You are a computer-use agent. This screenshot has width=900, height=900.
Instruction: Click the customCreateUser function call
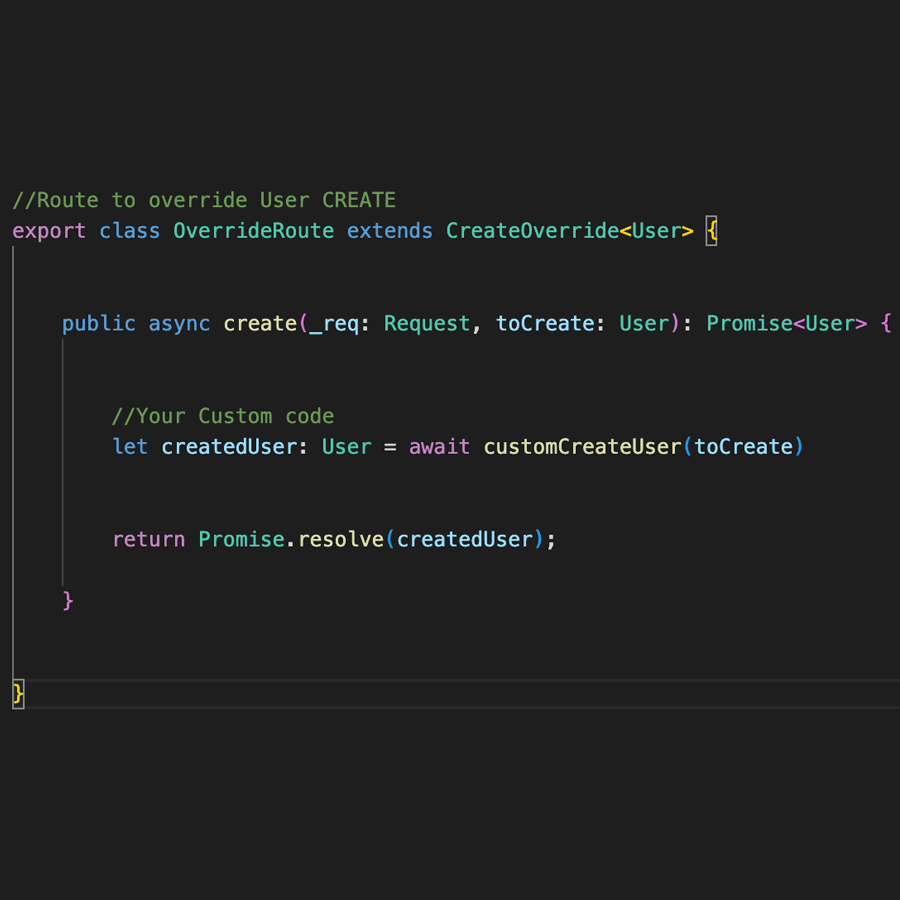[582, 447]
